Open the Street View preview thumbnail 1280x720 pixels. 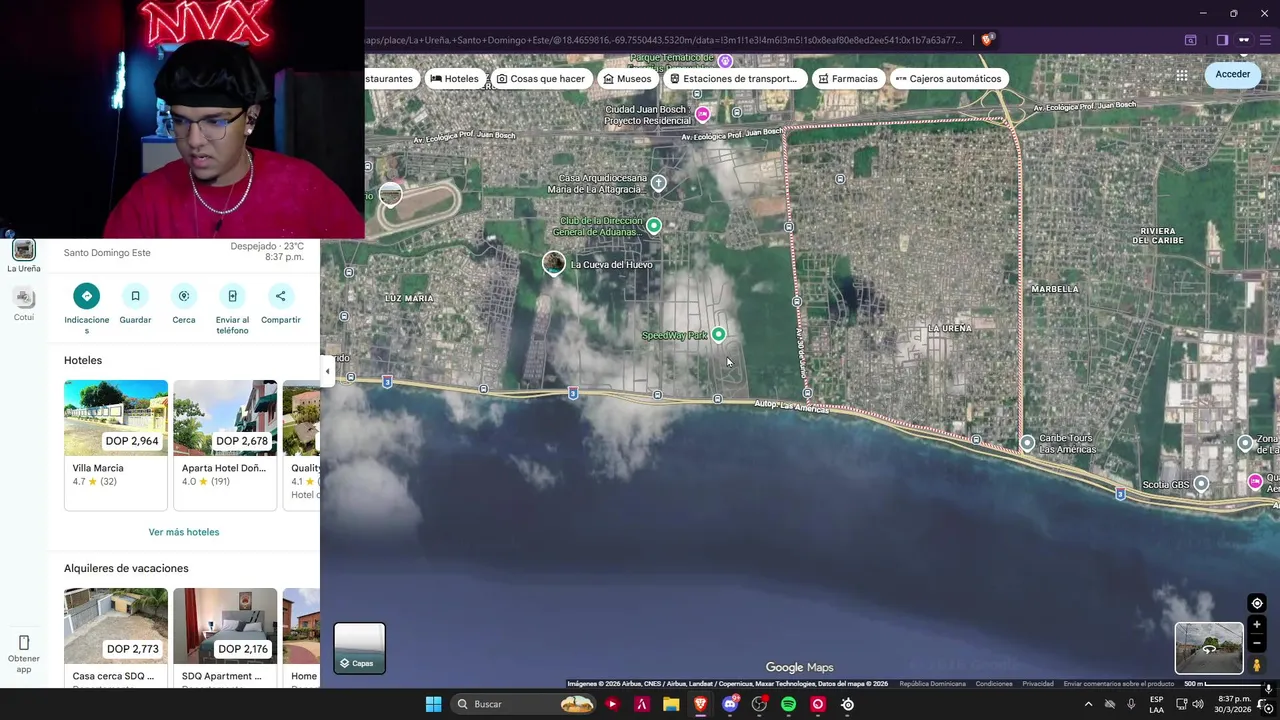click(1209, 648)
